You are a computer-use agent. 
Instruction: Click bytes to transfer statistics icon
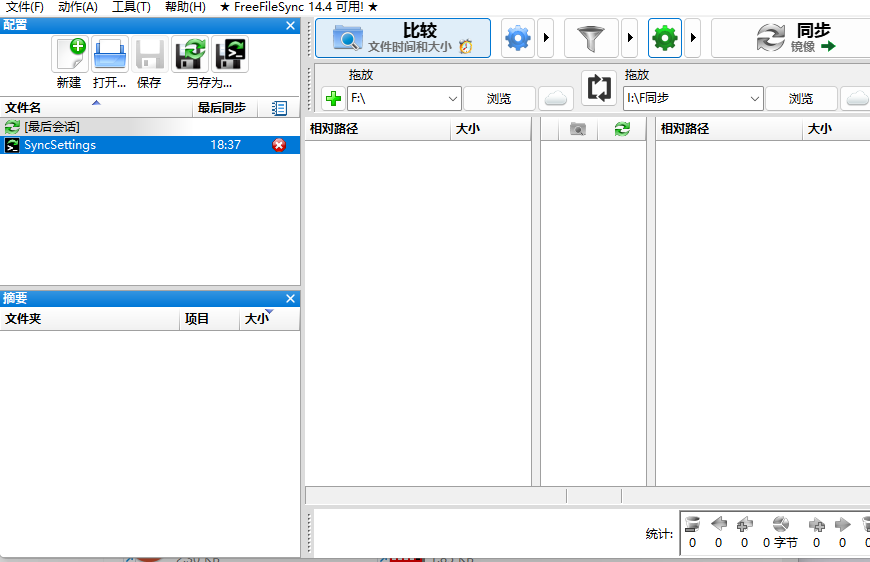point(781,524)
